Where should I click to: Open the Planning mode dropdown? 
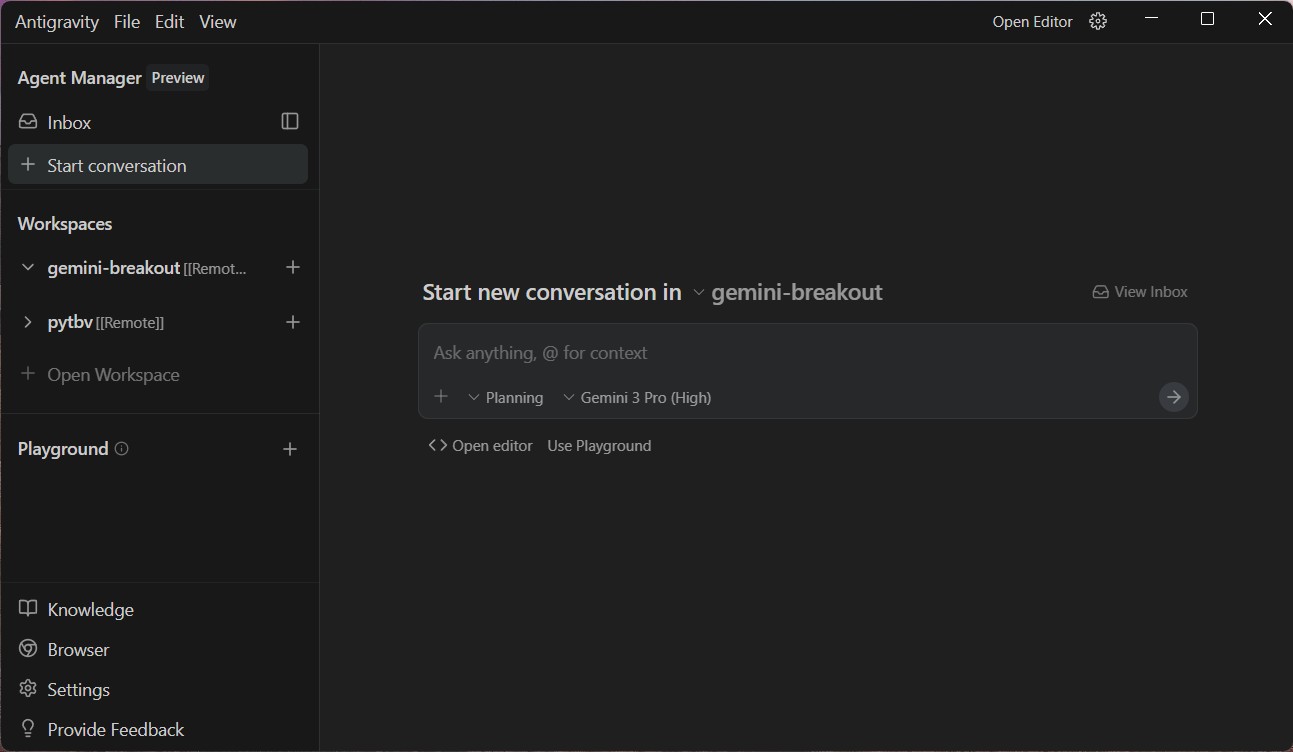click(x=505, y=397)
